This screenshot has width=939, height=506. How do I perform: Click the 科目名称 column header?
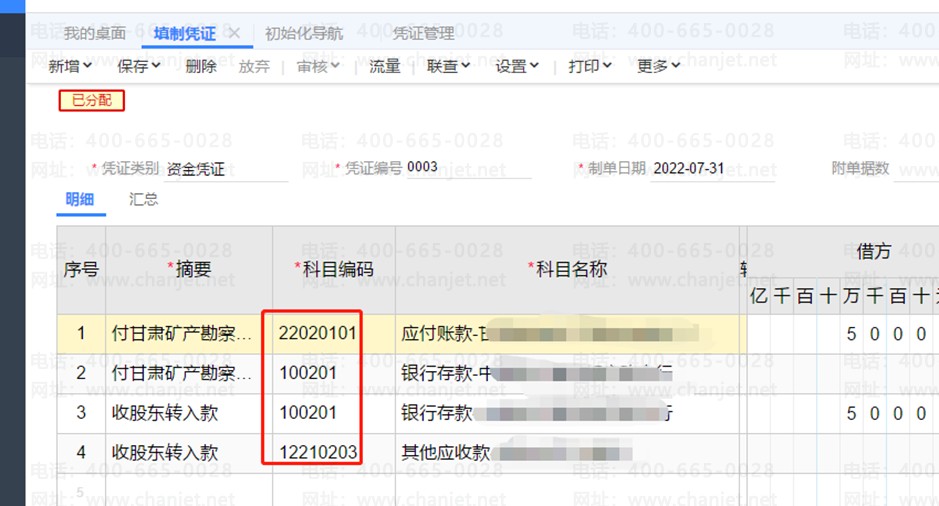pos(568,270)
